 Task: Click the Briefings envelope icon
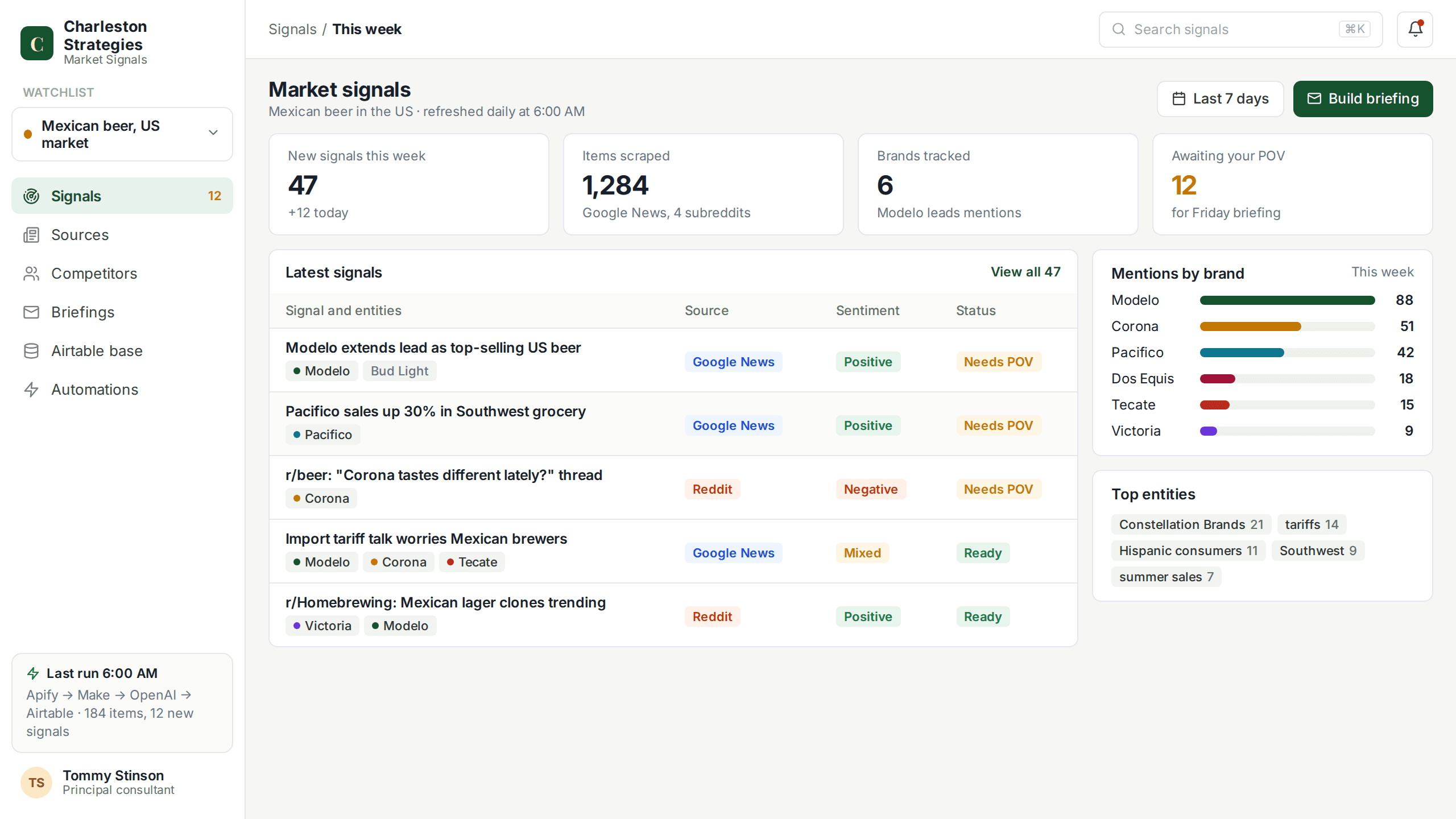(31, 312)
